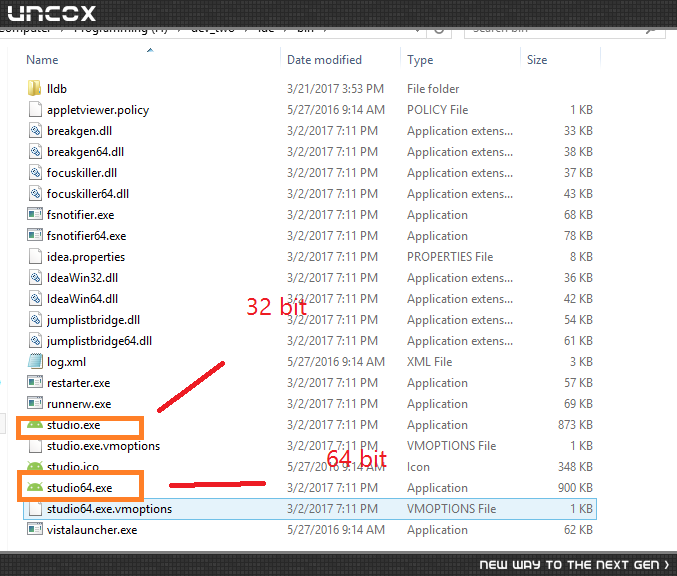Select the lldb folder name

pos(57,89)
